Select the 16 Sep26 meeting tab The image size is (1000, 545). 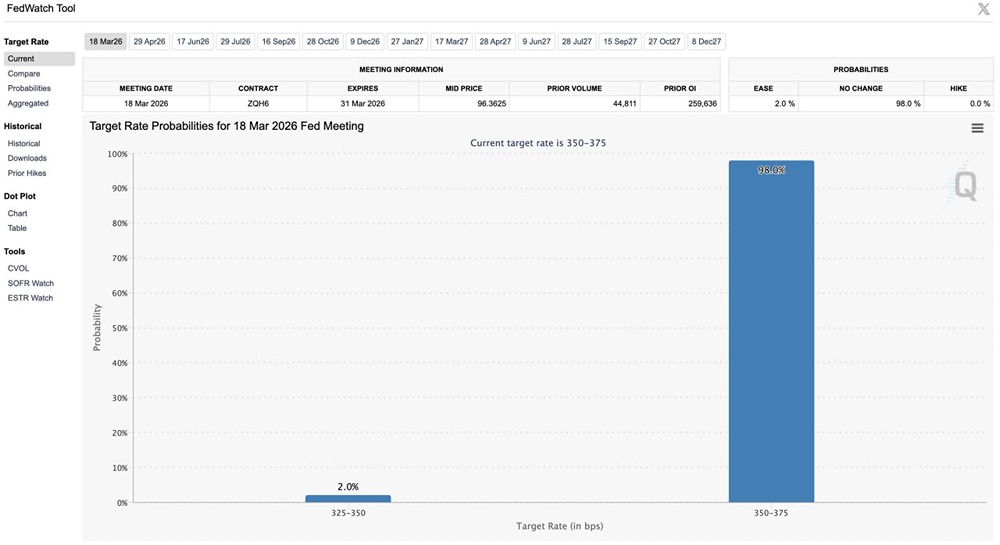278,42
